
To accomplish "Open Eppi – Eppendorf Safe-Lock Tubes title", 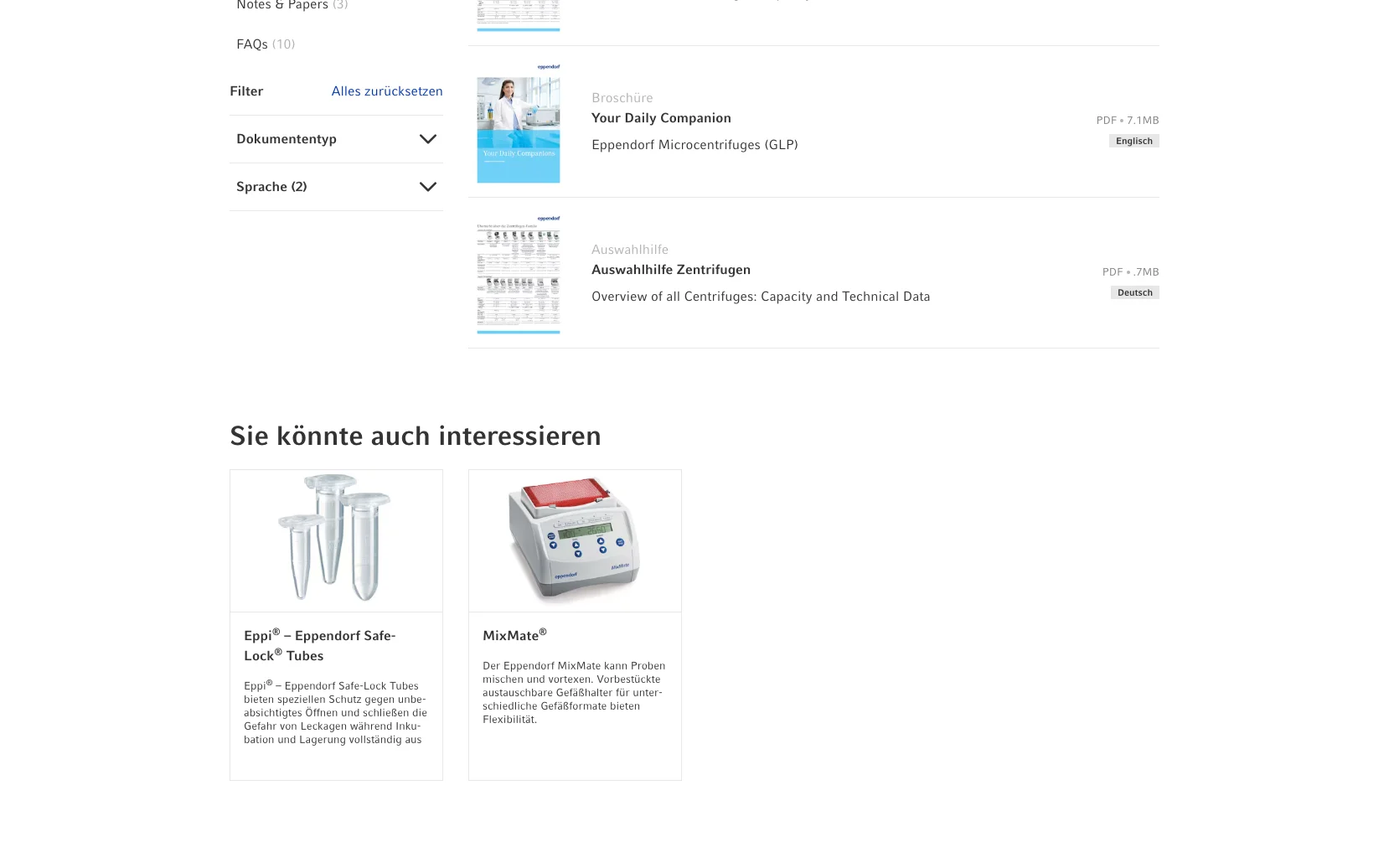I will point(320,645).
